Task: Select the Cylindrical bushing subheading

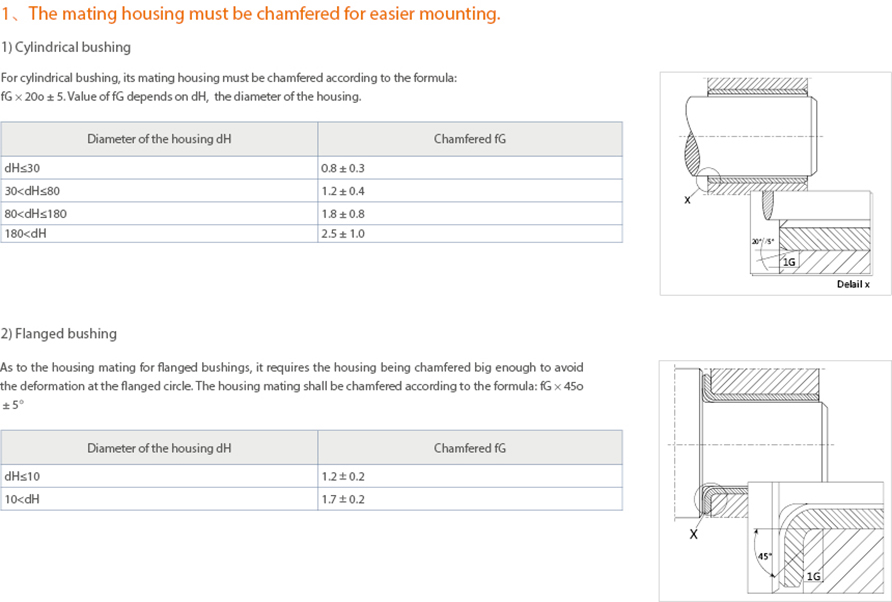Action: point(66,47)
